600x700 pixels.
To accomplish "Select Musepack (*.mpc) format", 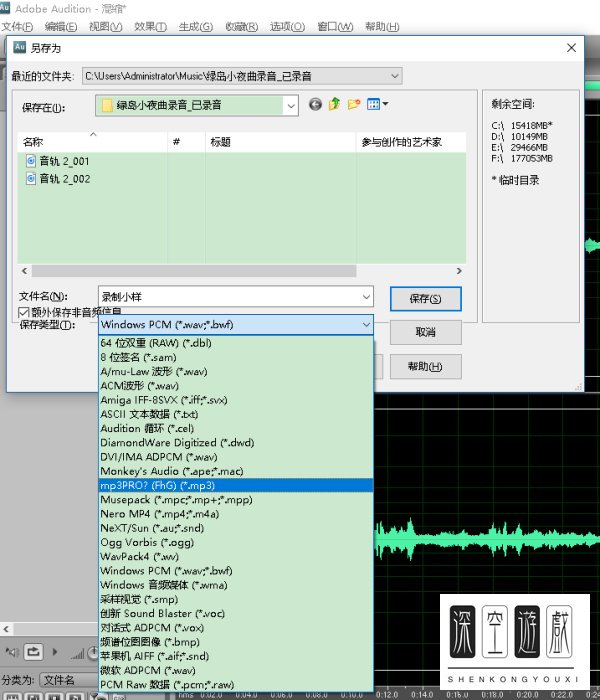I will 236,500.
